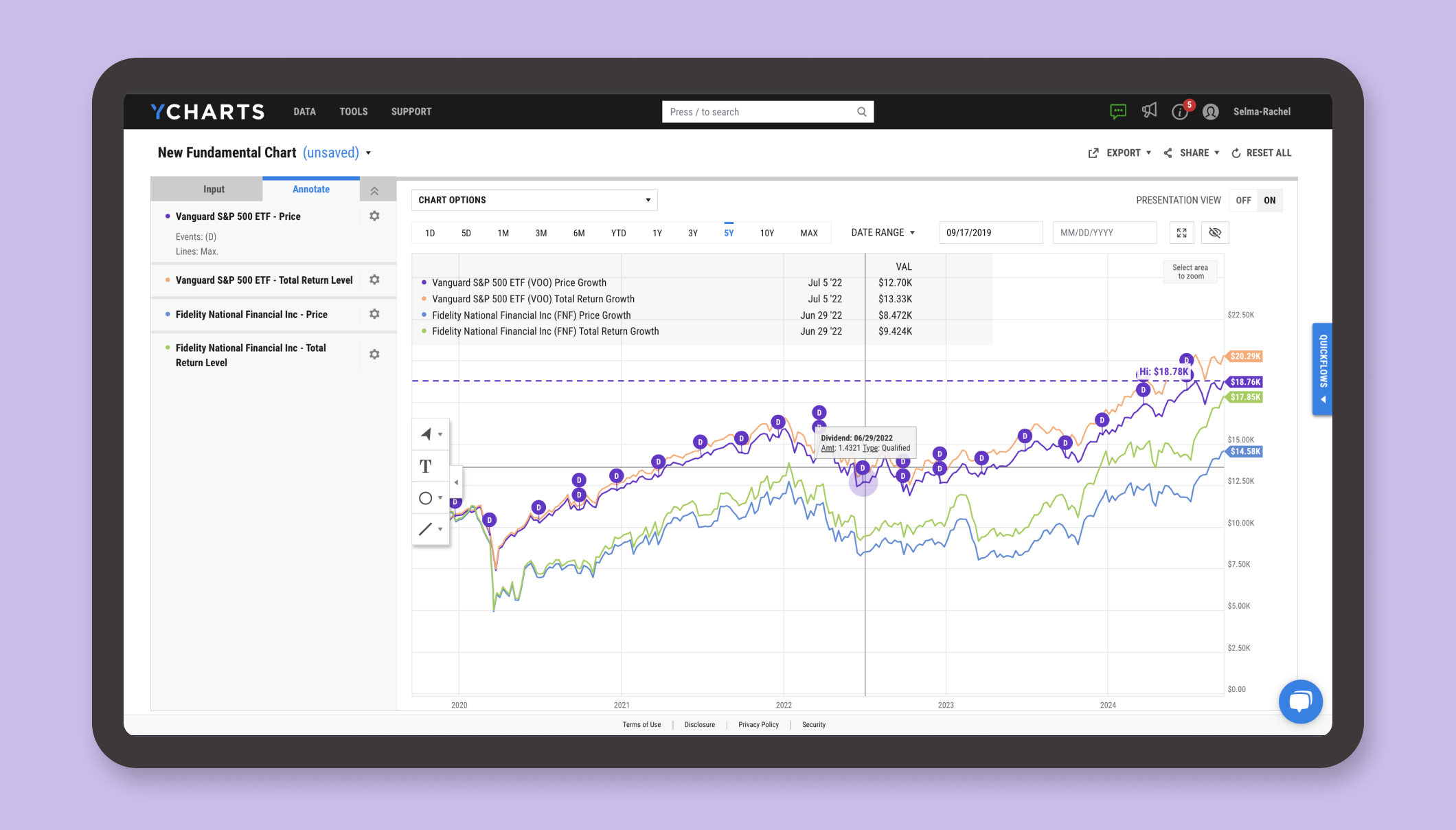Open the green chat messages icon

pos(1118,111)
